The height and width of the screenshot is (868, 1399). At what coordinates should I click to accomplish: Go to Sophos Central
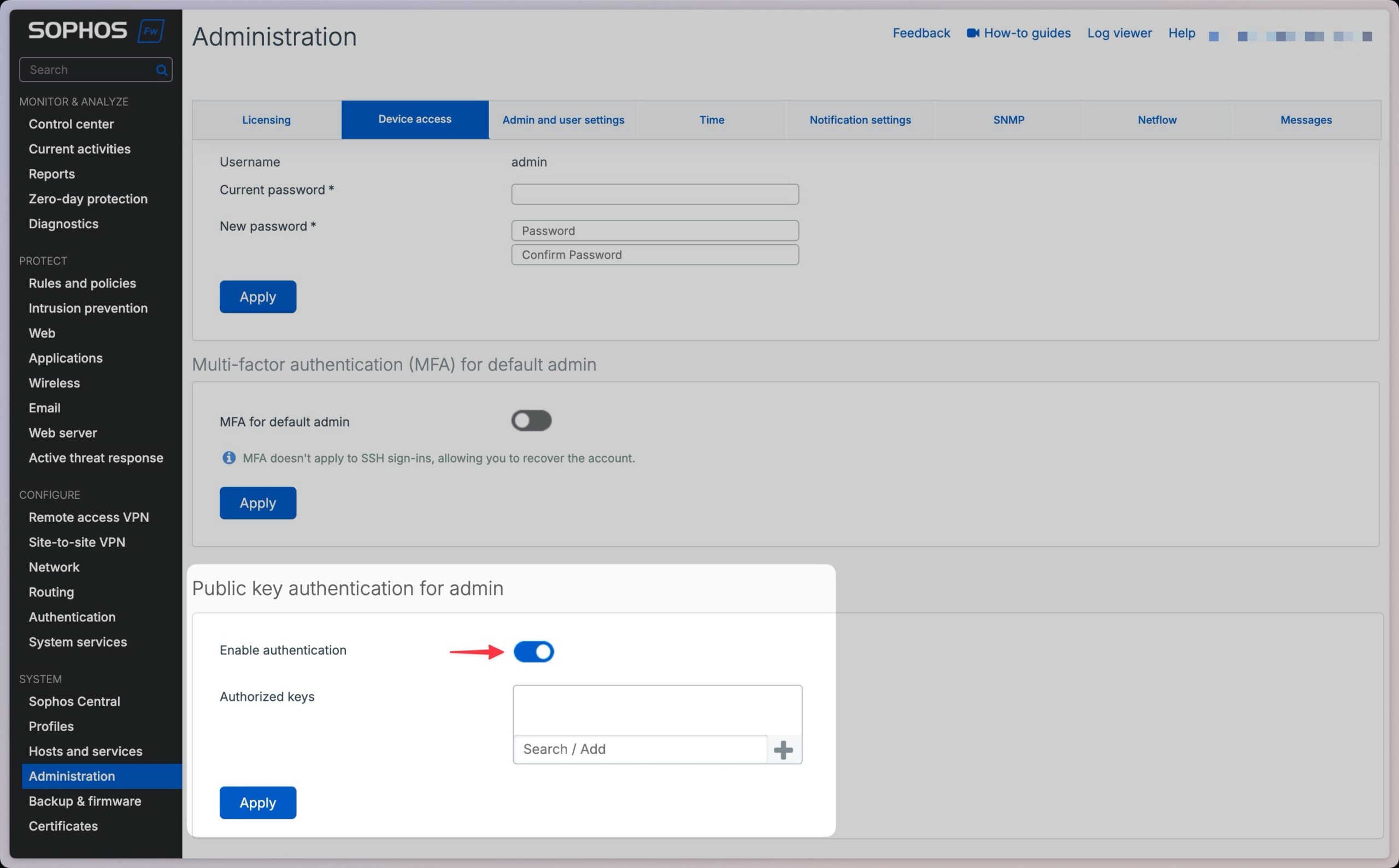pos(74,701)
